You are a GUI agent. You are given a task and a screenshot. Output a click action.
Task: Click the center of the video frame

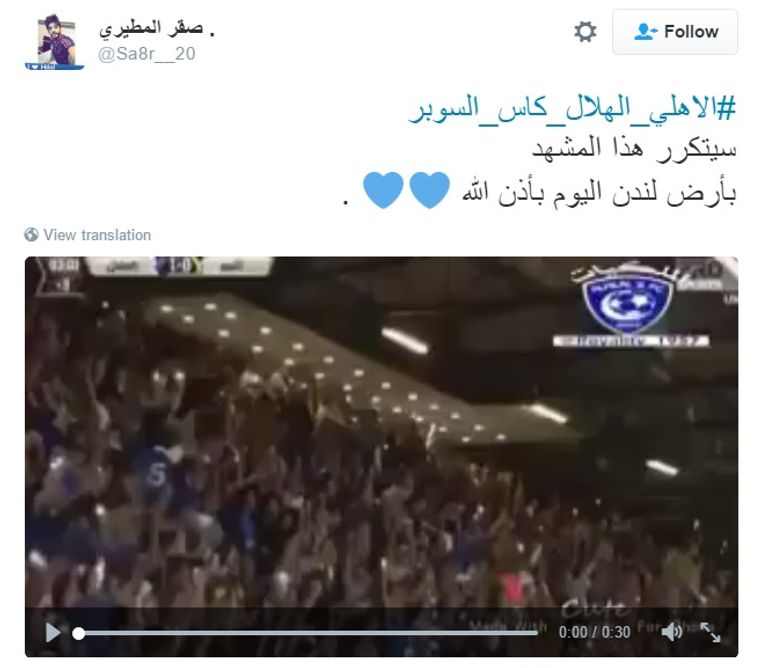point(382,456)
